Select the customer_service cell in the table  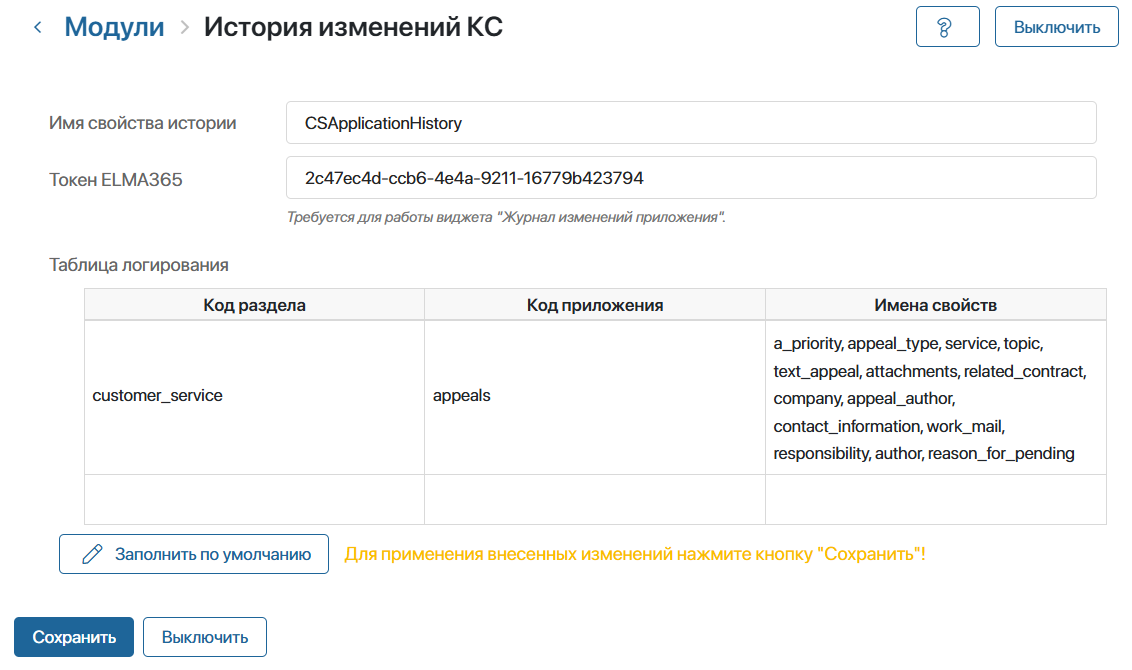pos(255,395)
